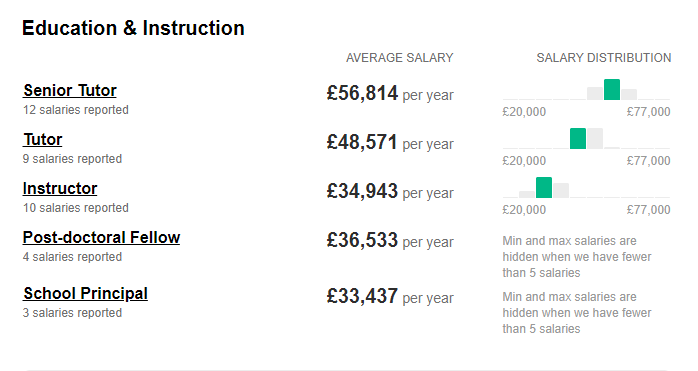Click the green bar in Senior Tutor distribution

[612, 90]
